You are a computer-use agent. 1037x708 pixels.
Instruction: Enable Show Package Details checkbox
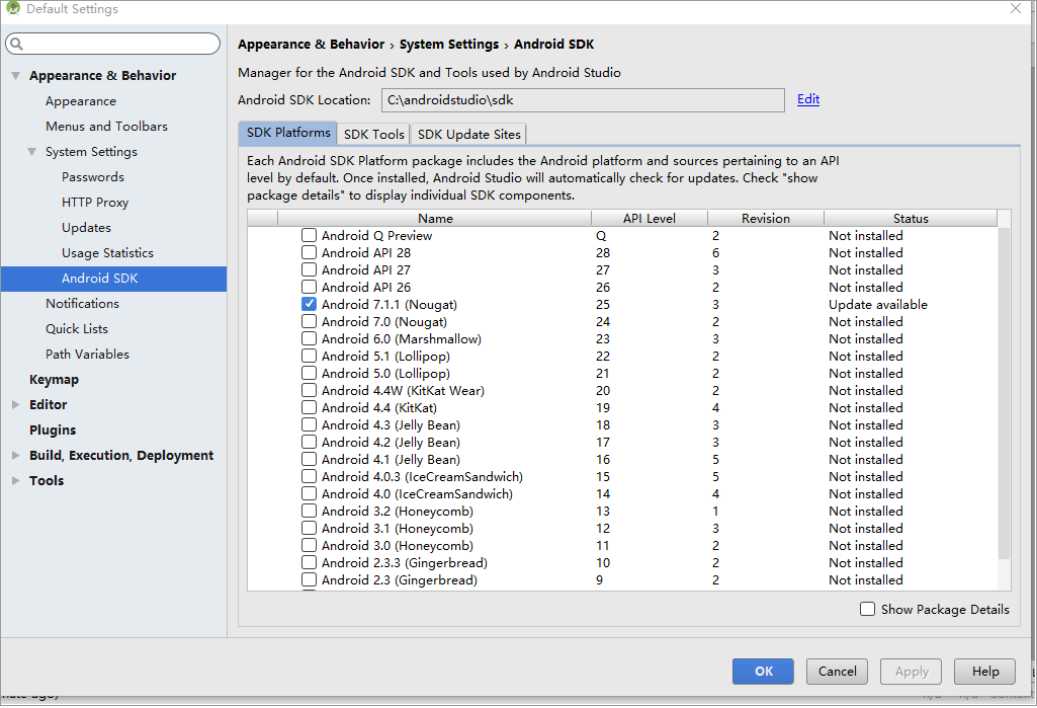coord(867,609)
